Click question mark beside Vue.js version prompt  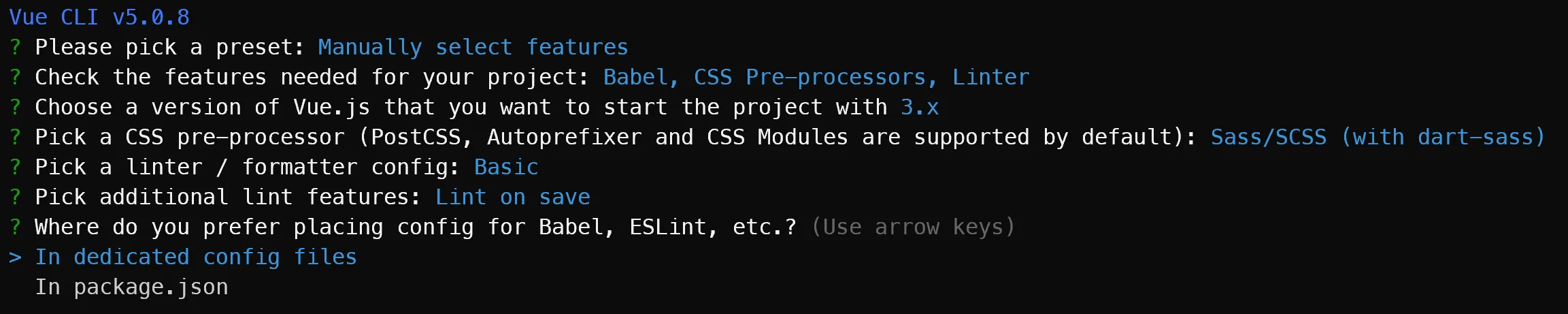(x=15, y=108)
